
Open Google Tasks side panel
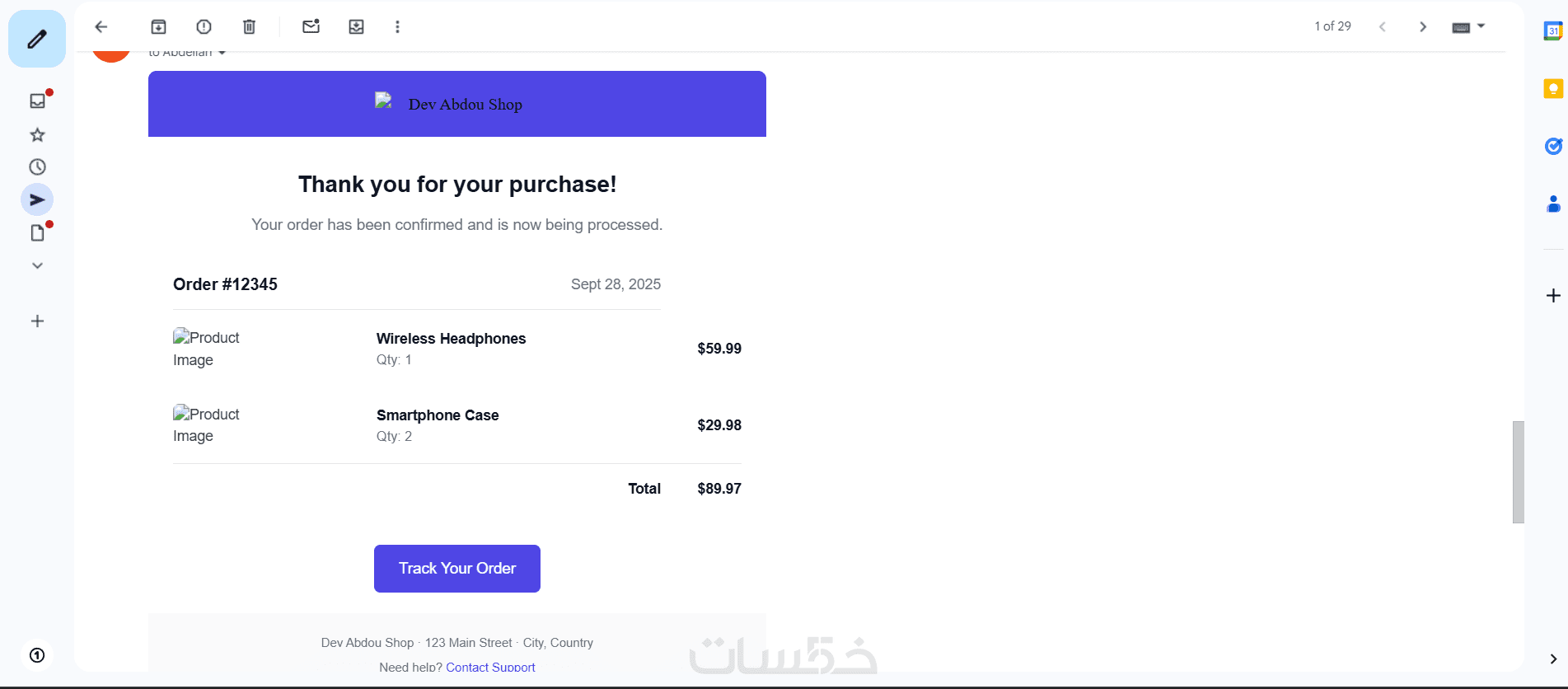tap(1553, 146)
